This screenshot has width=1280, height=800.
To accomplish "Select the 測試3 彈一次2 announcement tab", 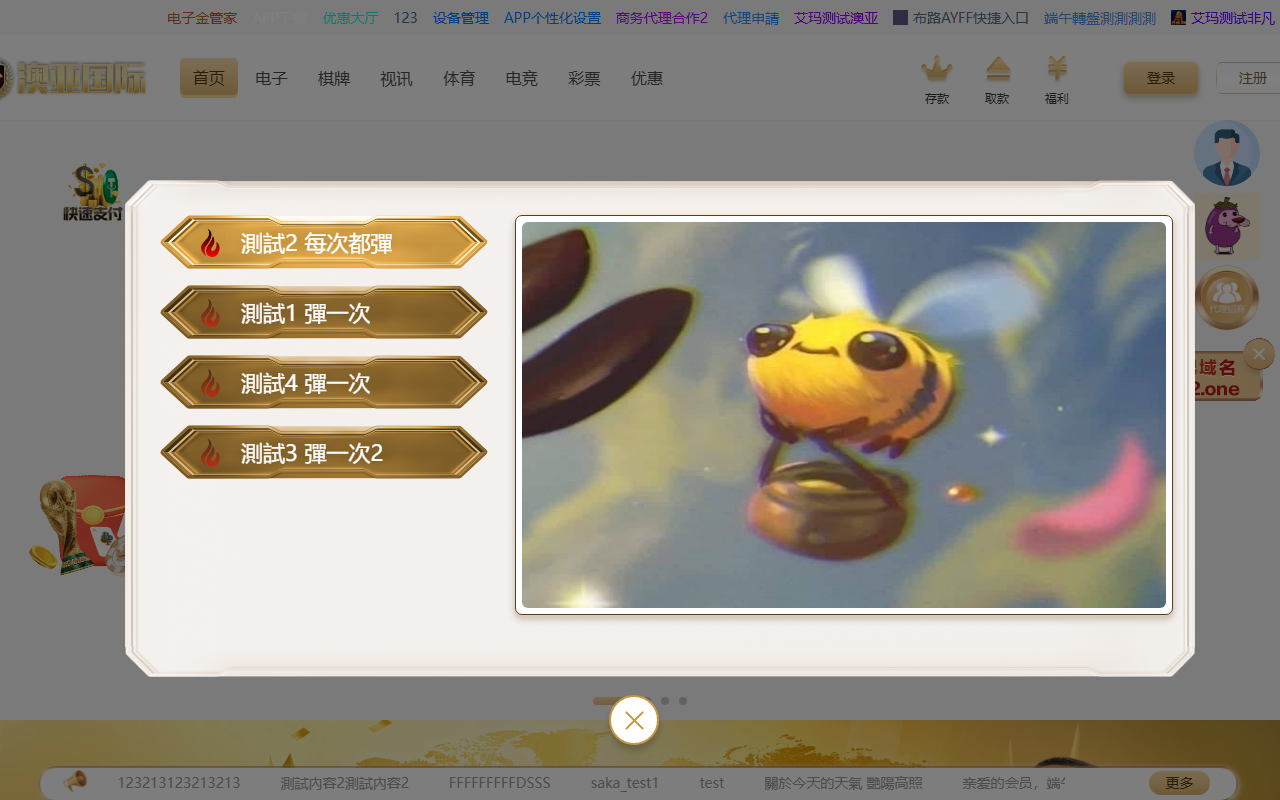I will [324, 453].
